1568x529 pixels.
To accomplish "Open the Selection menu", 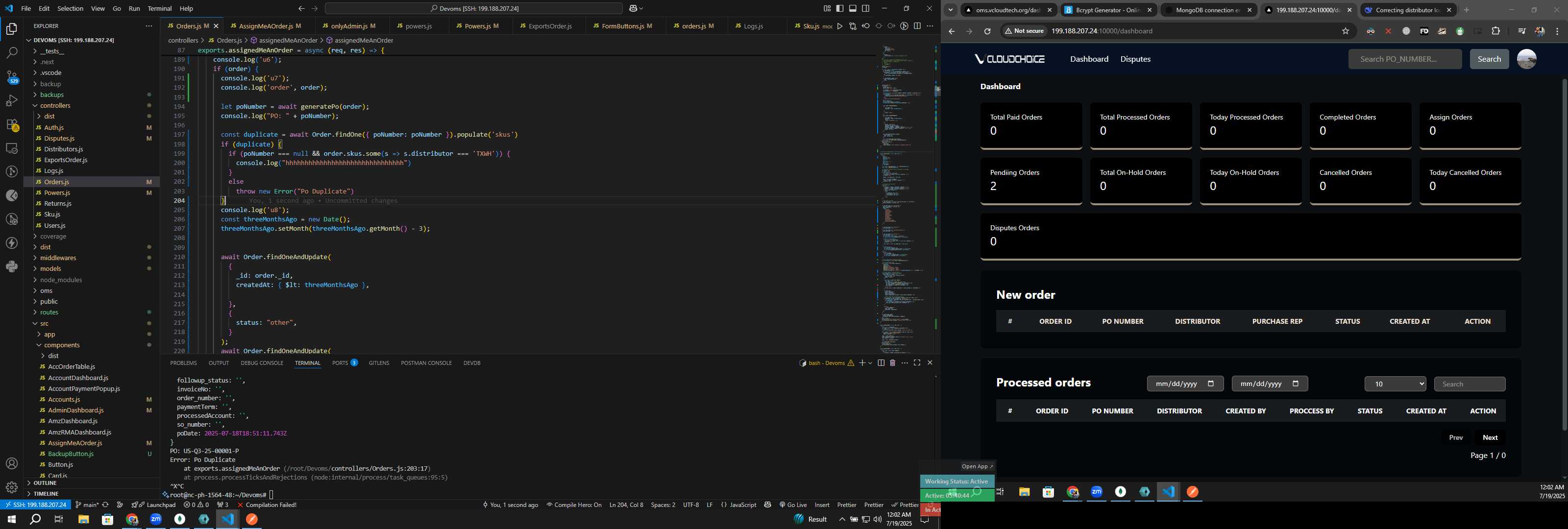I will (x=70, y=8).
